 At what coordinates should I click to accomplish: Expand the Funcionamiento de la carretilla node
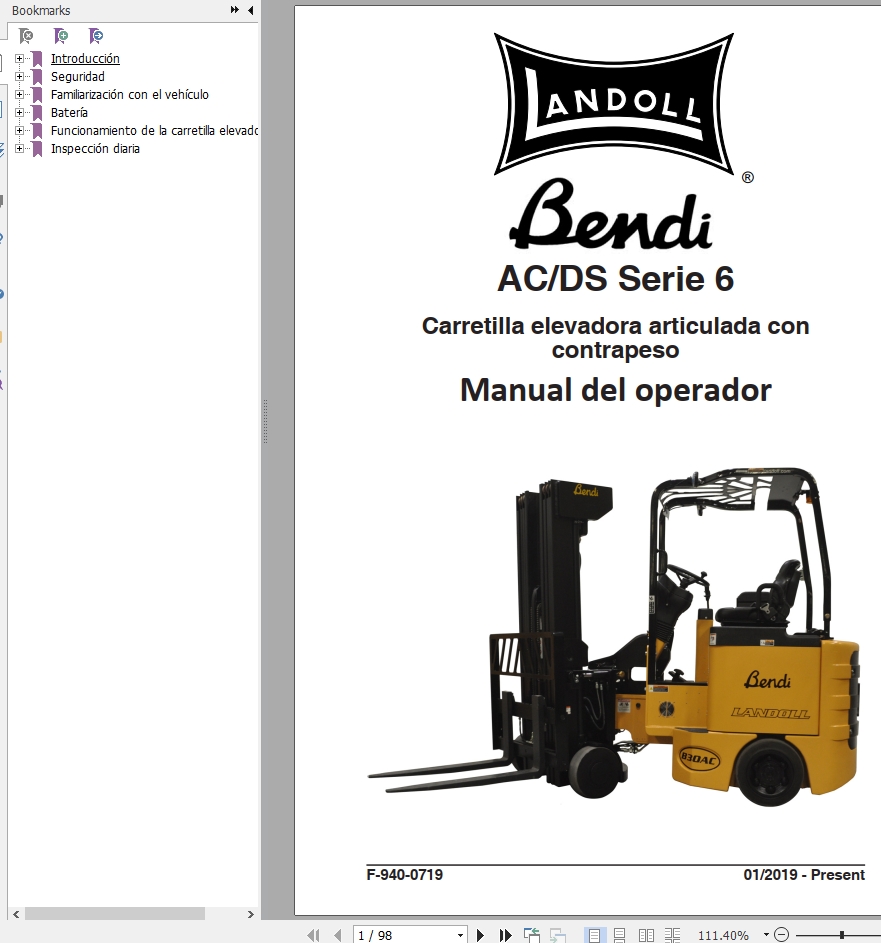pos(19,131)
